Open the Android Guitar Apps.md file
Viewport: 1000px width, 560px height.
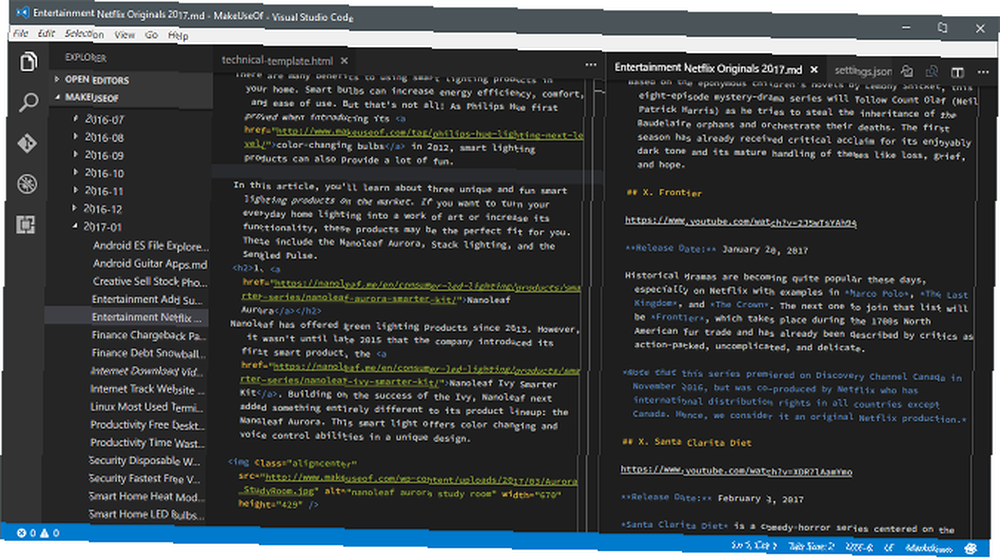point(150,263)
